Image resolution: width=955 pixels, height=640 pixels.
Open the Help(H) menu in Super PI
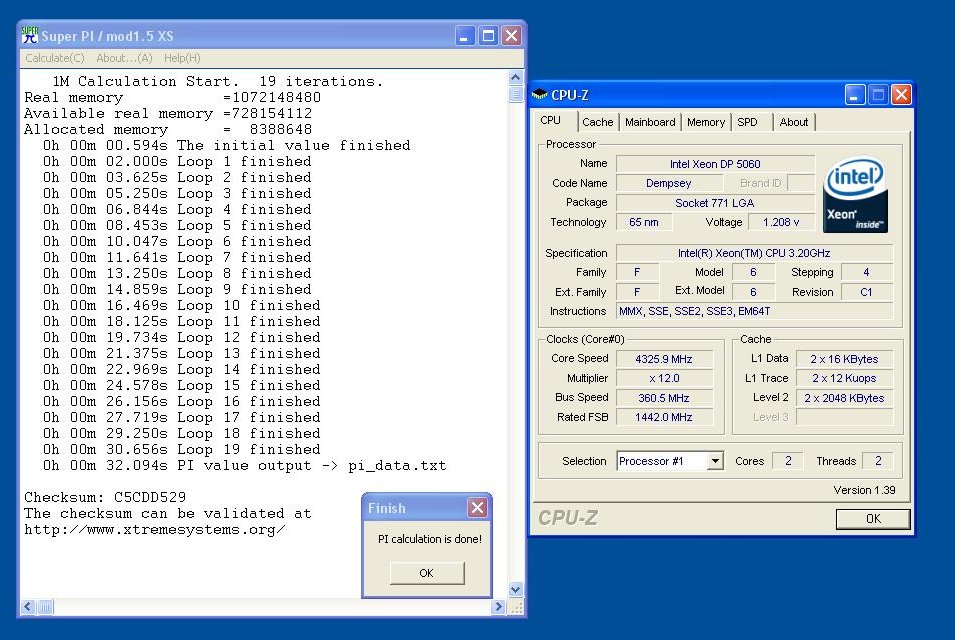click(x=182, y=58)
